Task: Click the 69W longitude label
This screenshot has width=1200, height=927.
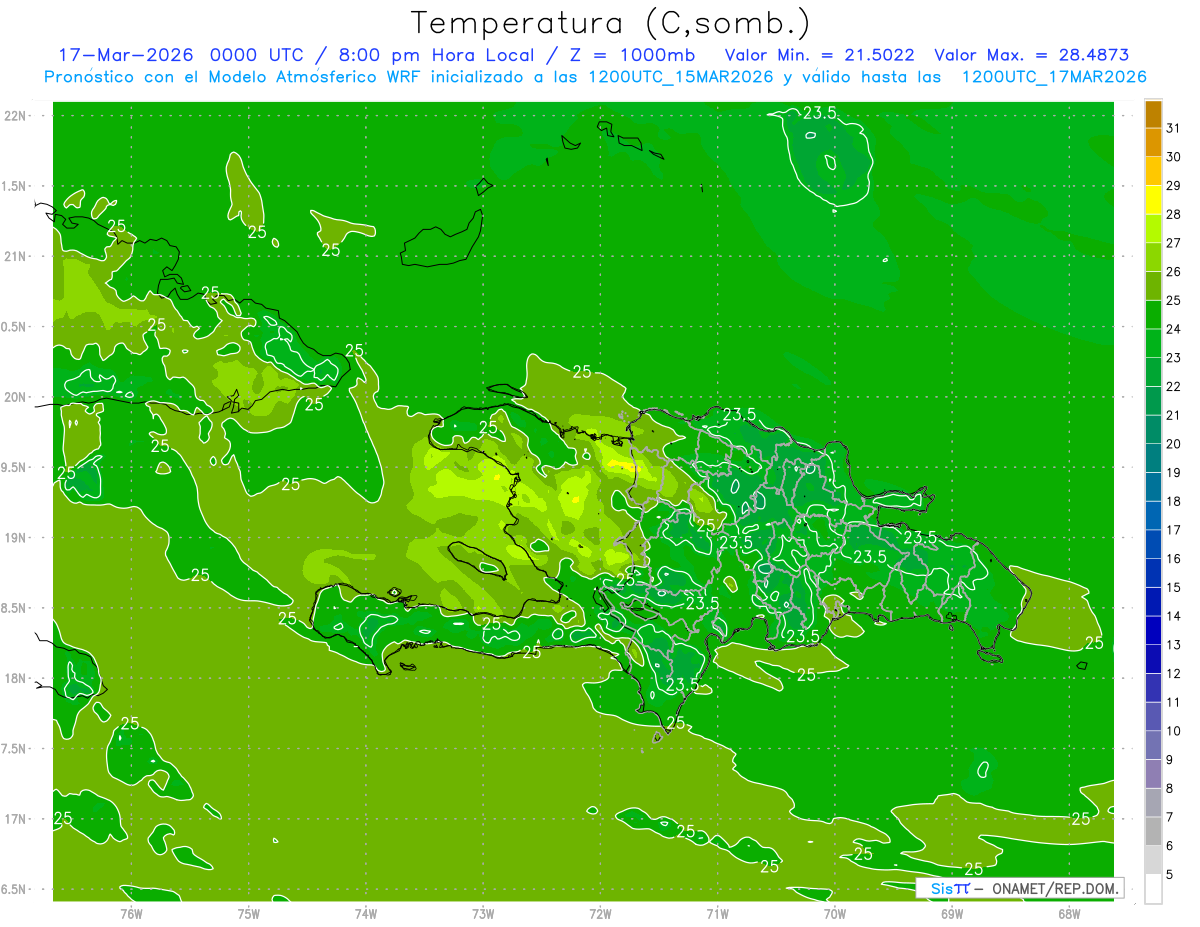Action: click(952, 913)
